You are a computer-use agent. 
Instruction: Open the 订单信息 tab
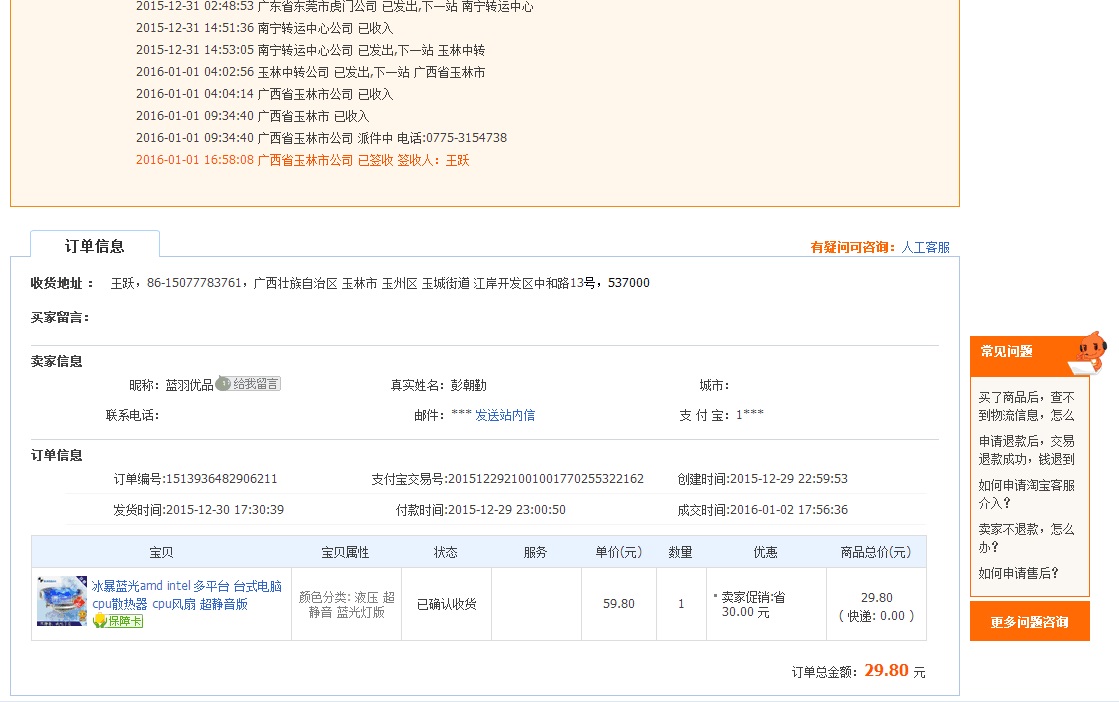point(95,245)
